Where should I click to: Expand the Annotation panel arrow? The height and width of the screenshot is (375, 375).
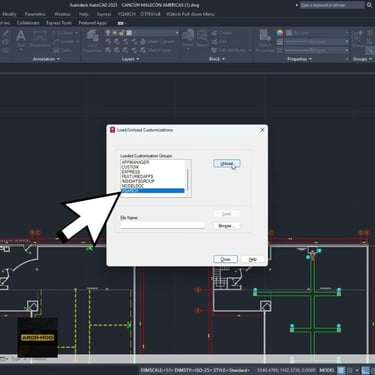(46, 59)
